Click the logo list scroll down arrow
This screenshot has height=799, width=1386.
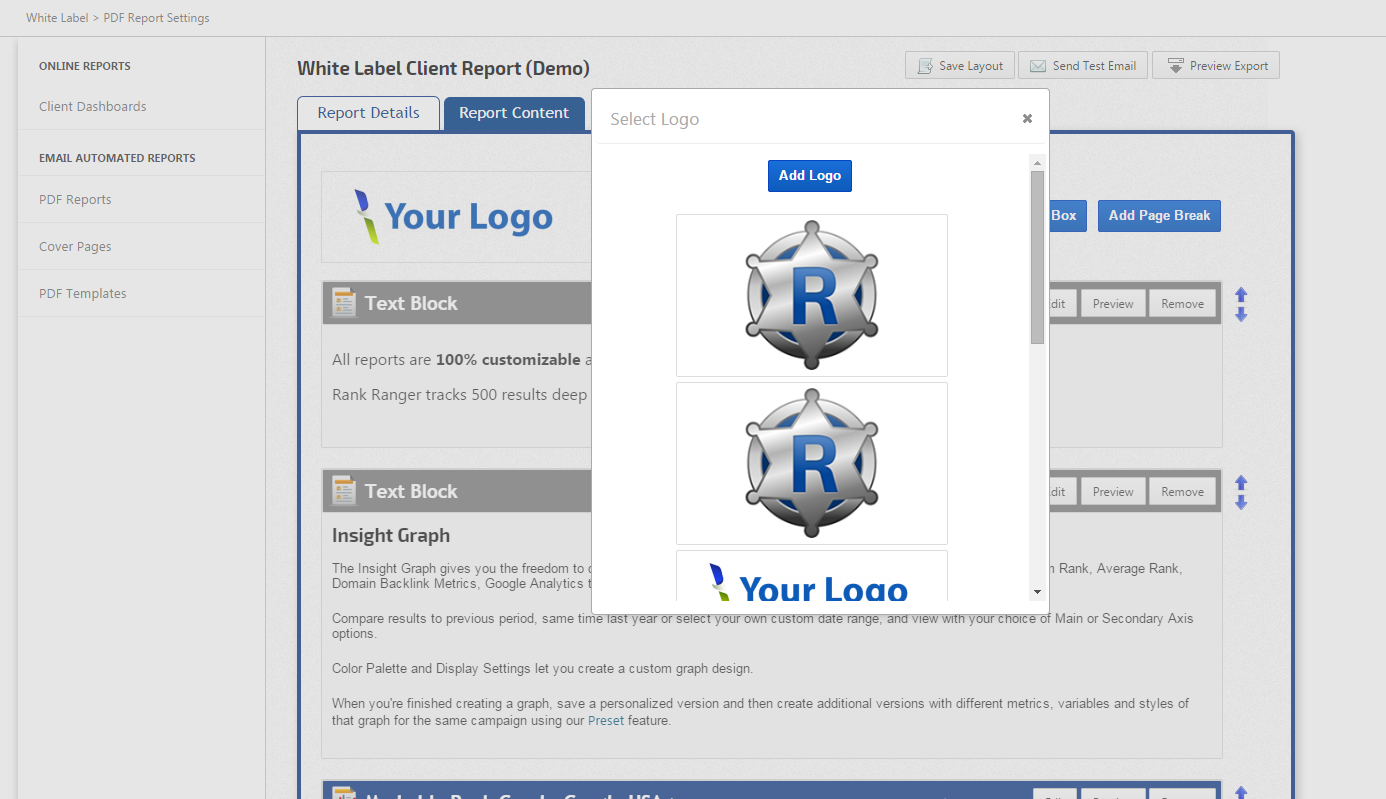1037,592
